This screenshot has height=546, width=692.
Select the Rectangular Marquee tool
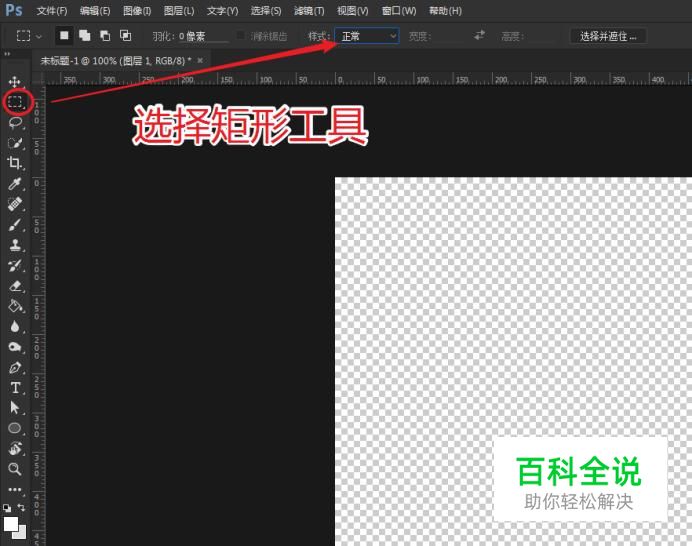15,102
